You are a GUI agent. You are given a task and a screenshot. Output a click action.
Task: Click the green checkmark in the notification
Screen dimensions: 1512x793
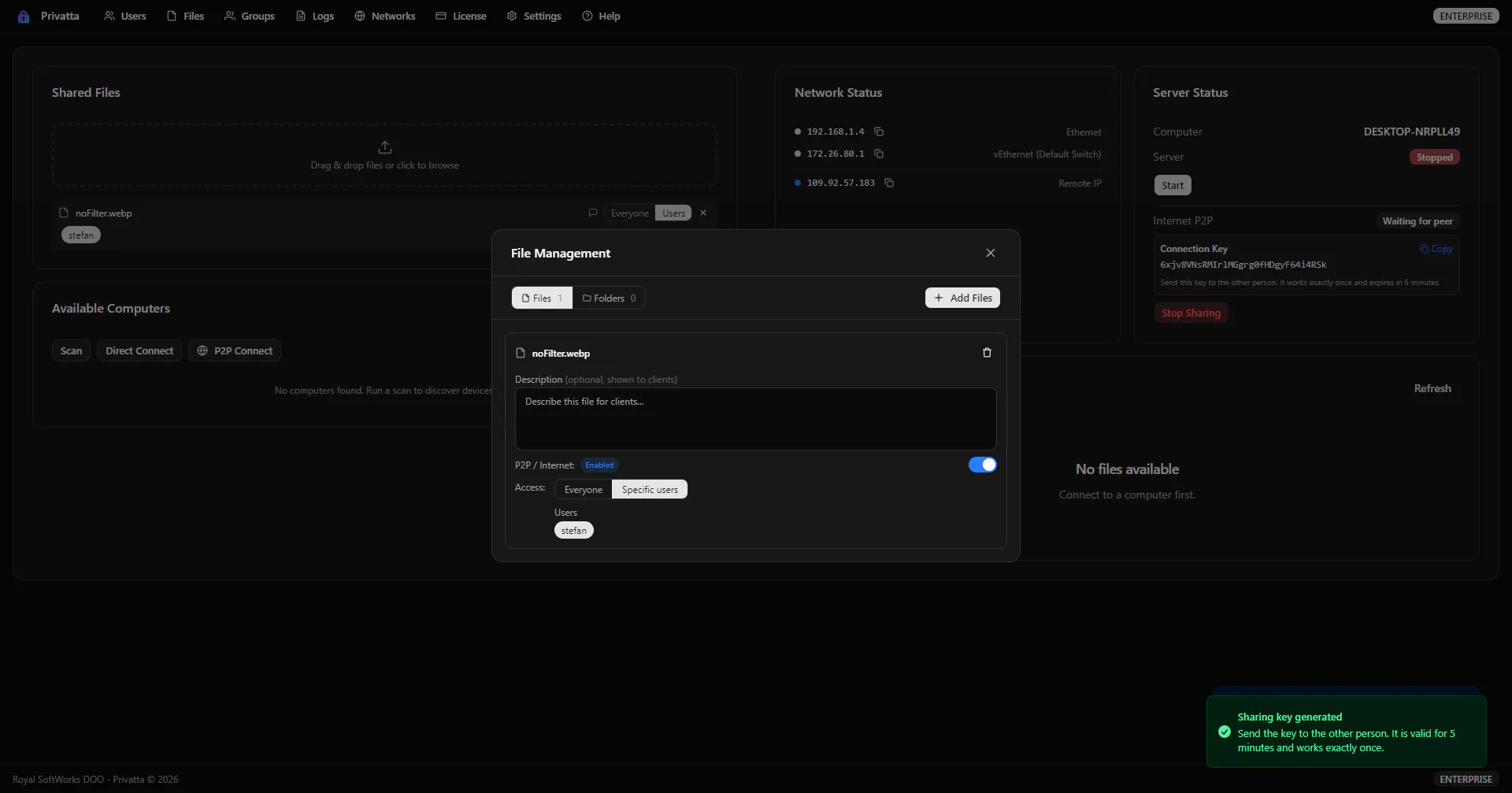pyautogui.click(x=1225, y=732)
